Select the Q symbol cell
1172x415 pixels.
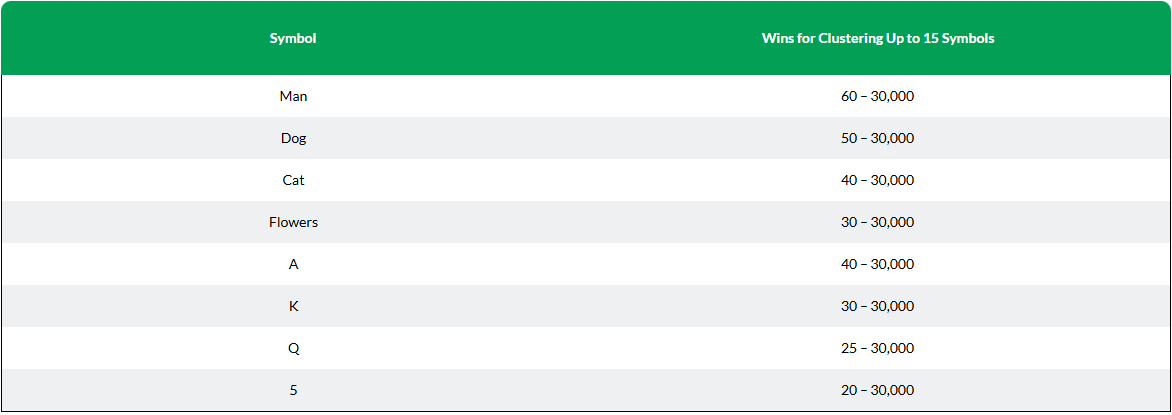pyautogui.click(x=293, y=348)
